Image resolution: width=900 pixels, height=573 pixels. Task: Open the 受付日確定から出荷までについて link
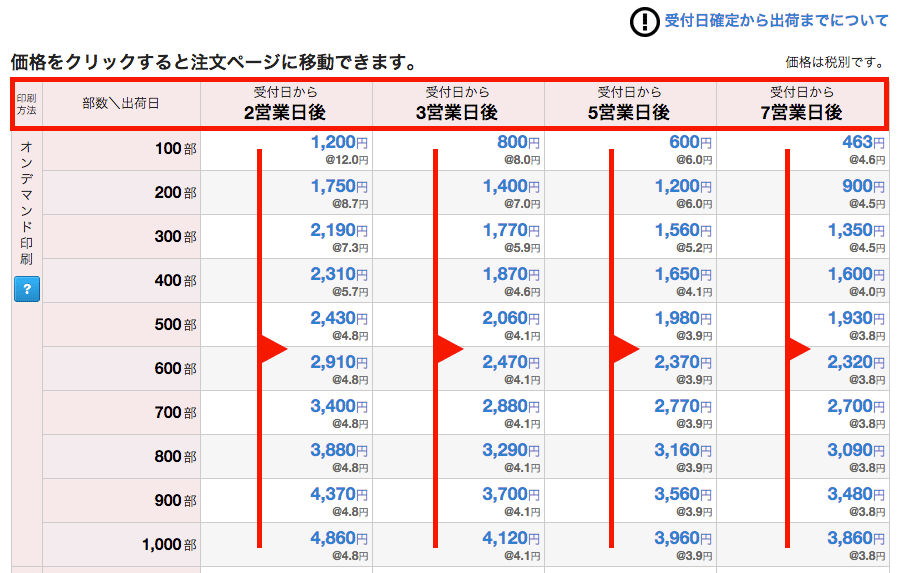776,21
